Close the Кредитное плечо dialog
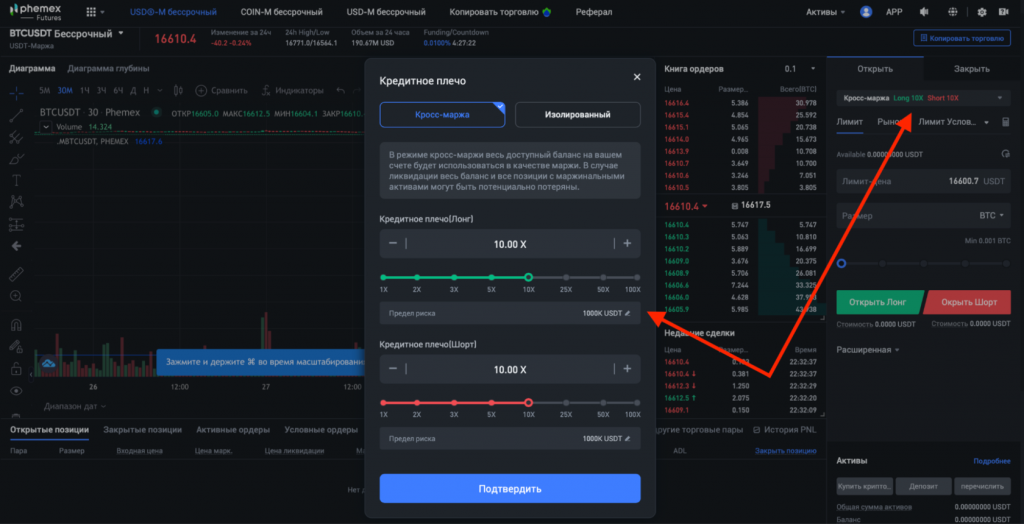The width and height of the screenshot is (1024, 524). [x=637, y=77]
